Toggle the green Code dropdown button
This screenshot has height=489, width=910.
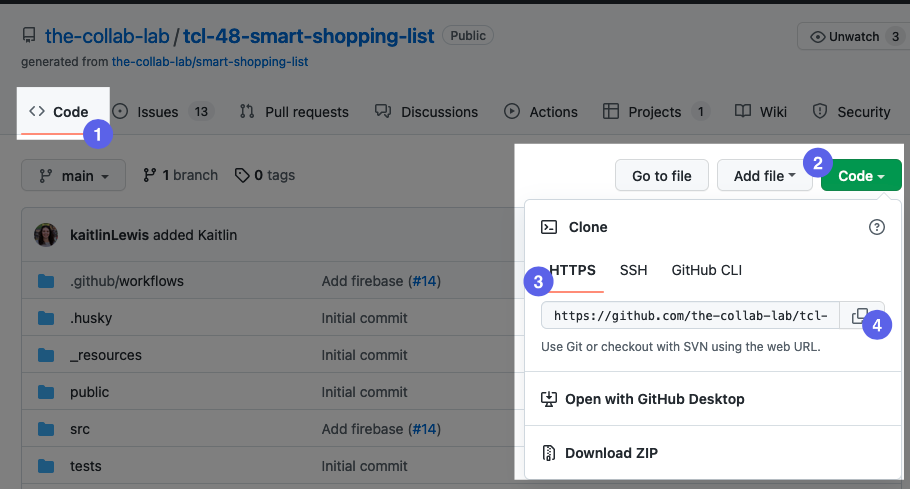click(x=861, y=176)
